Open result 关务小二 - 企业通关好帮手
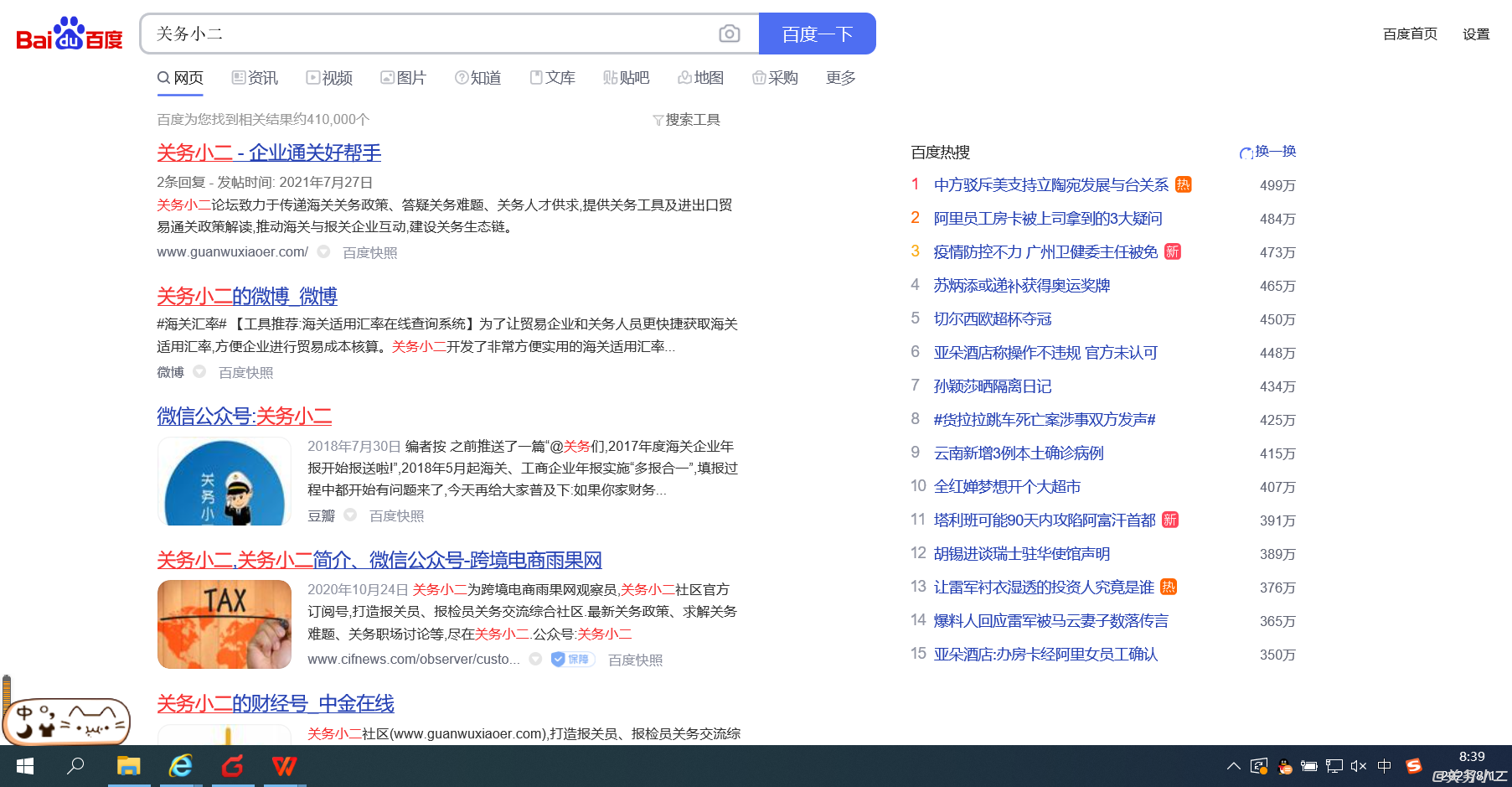 coord(269,153)
